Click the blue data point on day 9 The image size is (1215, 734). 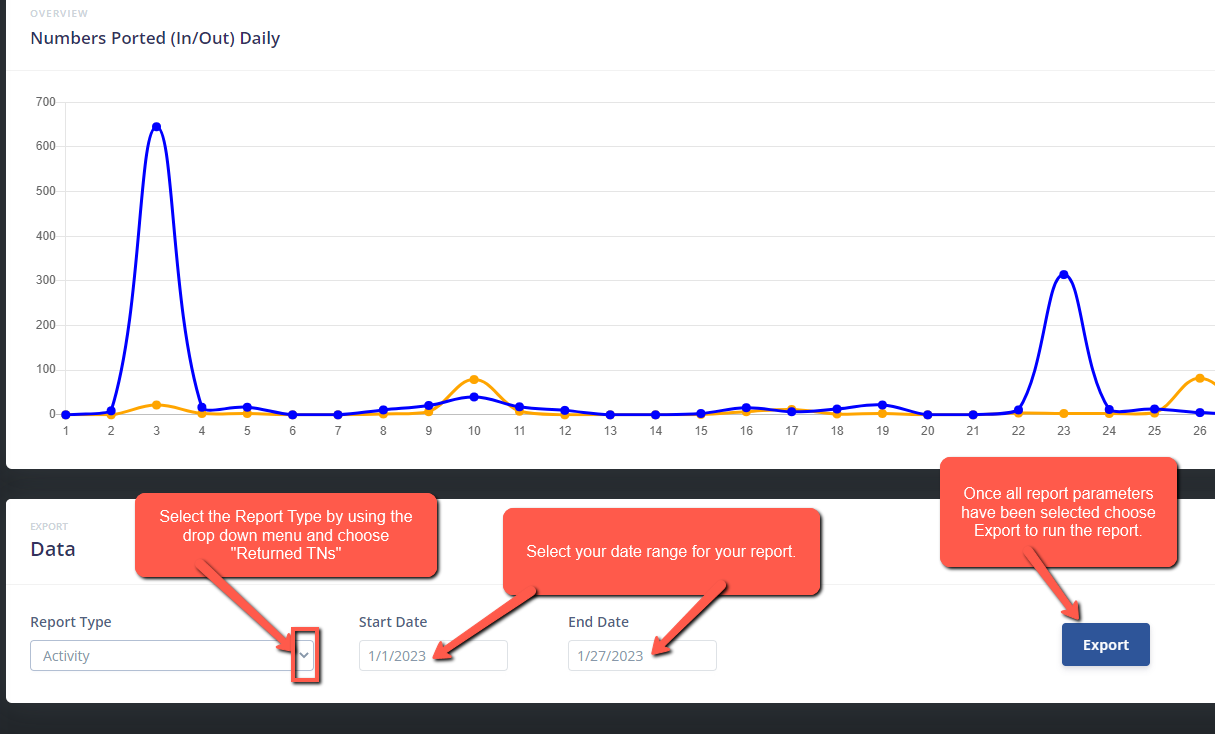tap(429, 406)
